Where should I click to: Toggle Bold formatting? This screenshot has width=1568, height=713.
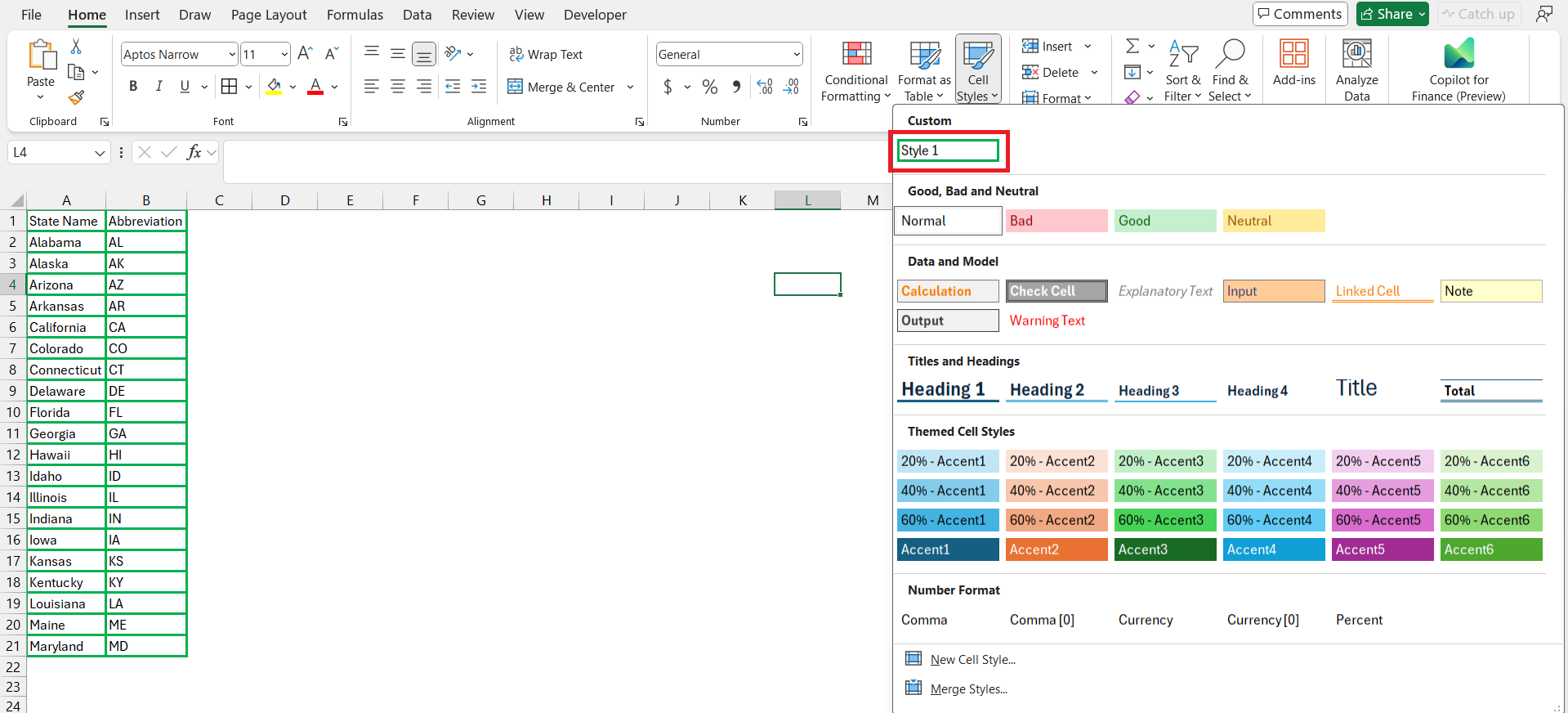point(133,86)
